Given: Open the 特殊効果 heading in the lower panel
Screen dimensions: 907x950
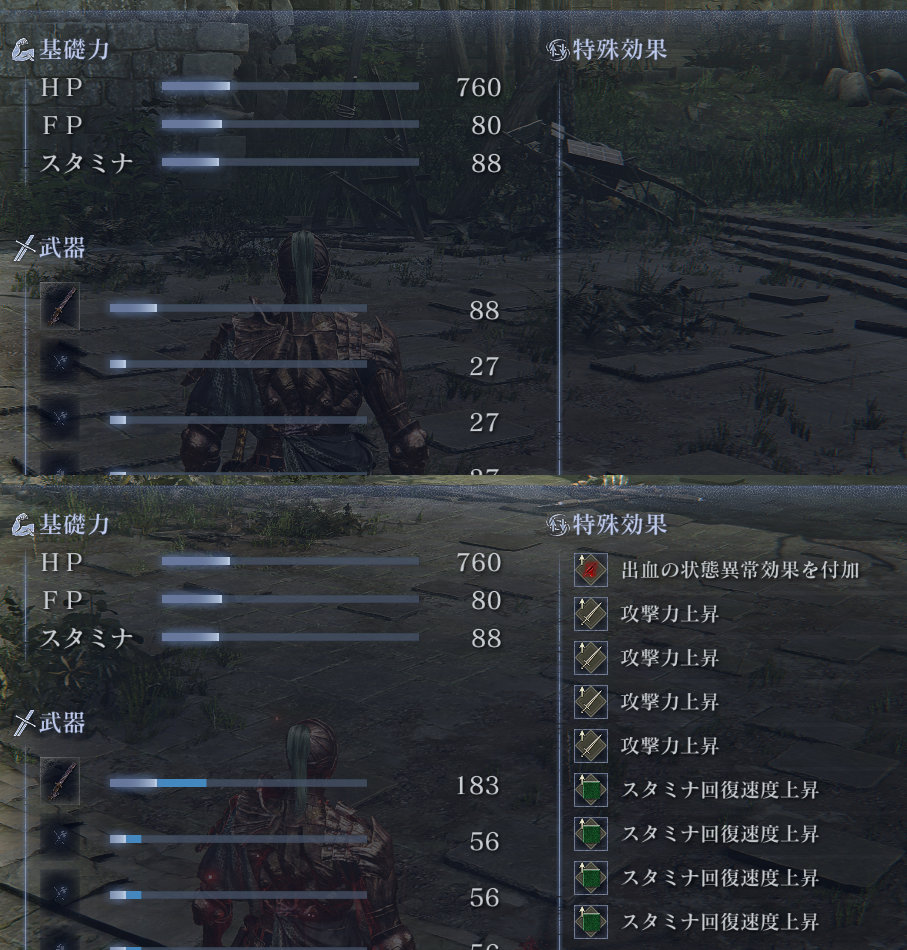Looking at the screenshot, I should click(x=620, y=525).
